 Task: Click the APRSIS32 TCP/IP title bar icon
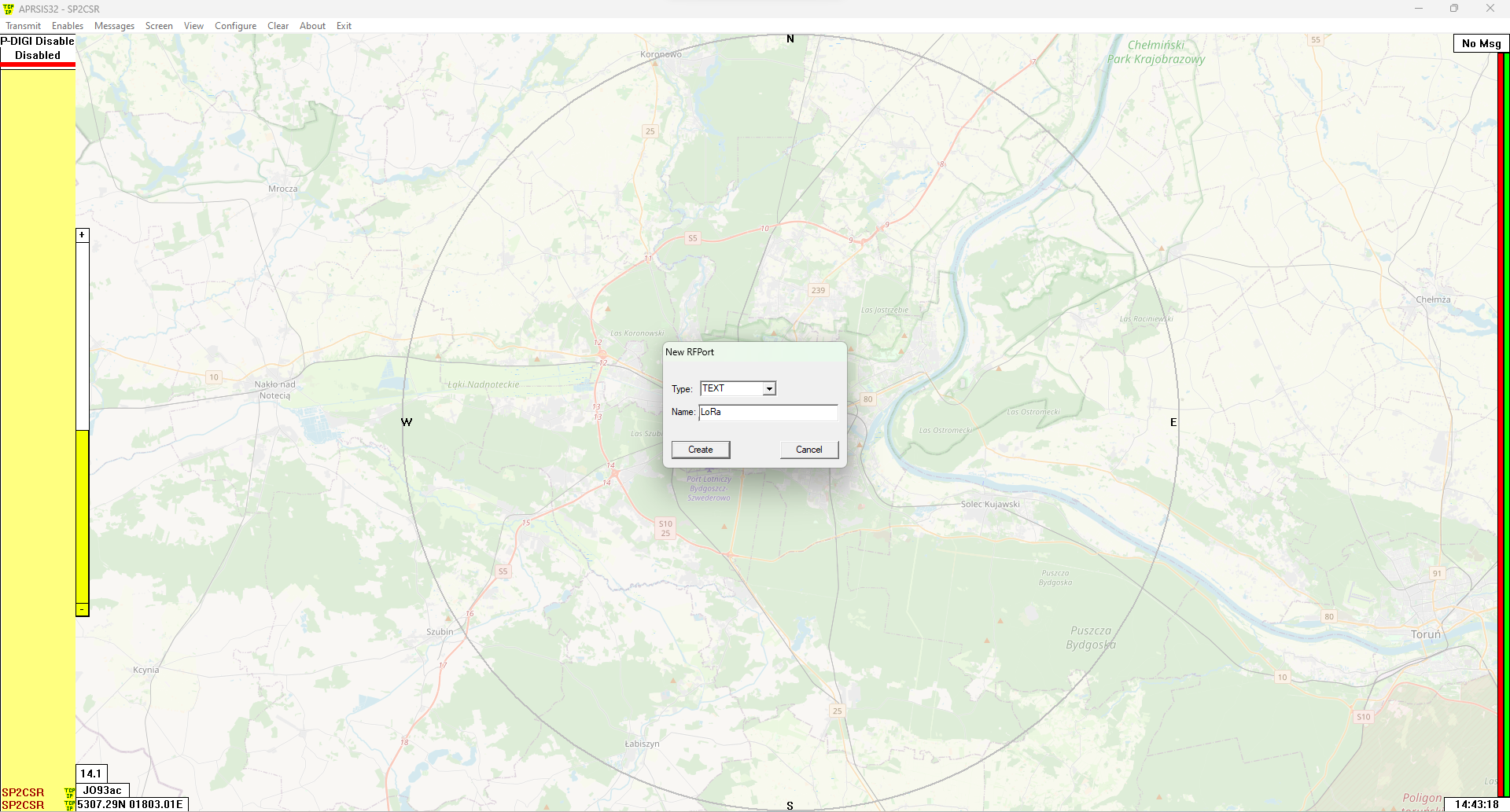click(x=9, y=9)
